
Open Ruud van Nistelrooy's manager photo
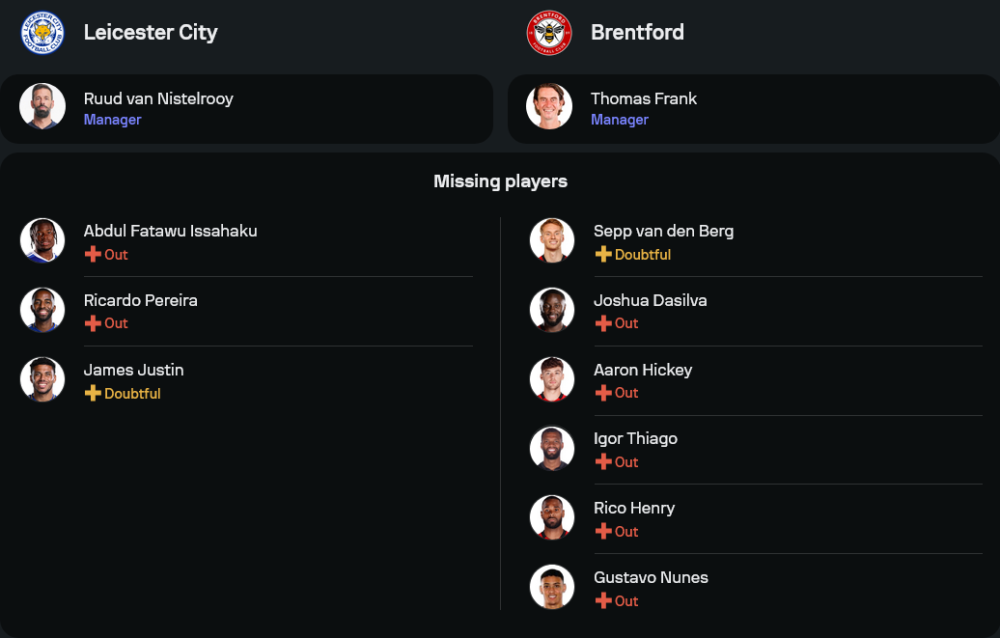(x=42, y=106)
